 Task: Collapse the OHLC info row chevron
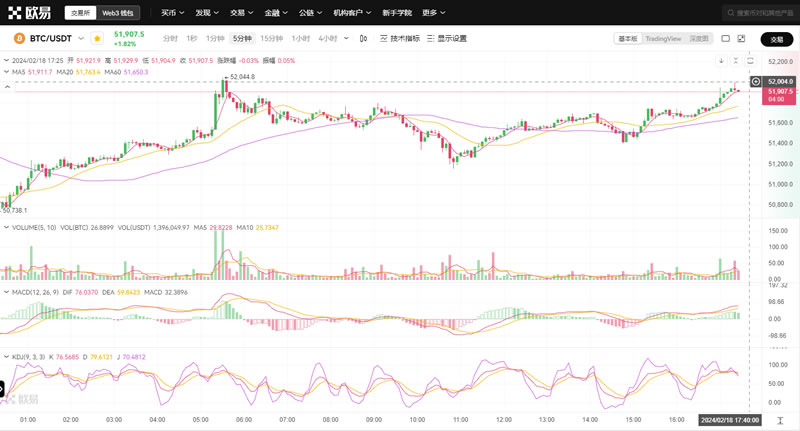click(6, 60)
